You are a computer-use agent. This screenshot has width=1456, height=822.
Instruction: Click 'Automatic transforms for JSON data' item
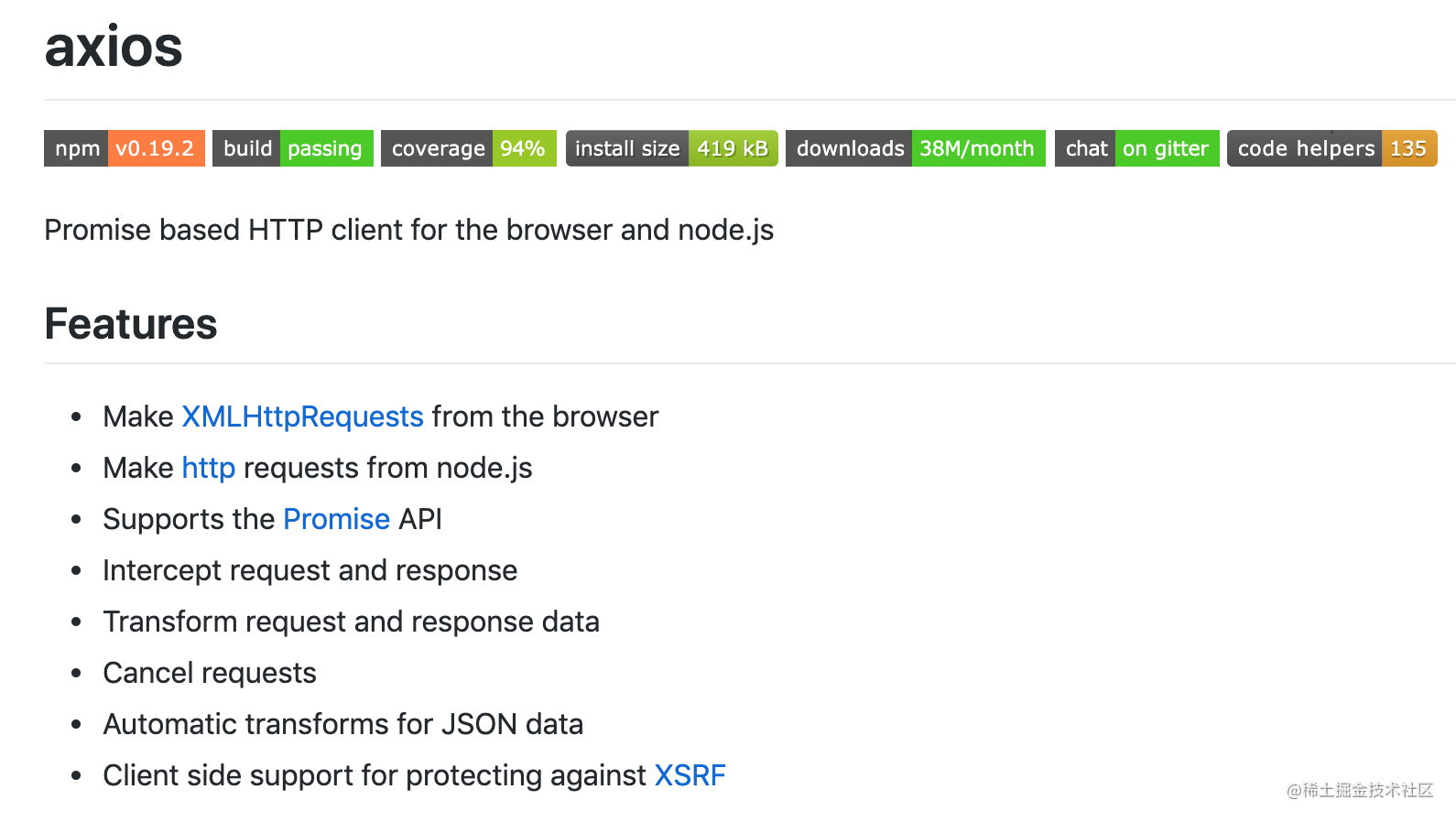pyautogui.click(x=343, y=724)
